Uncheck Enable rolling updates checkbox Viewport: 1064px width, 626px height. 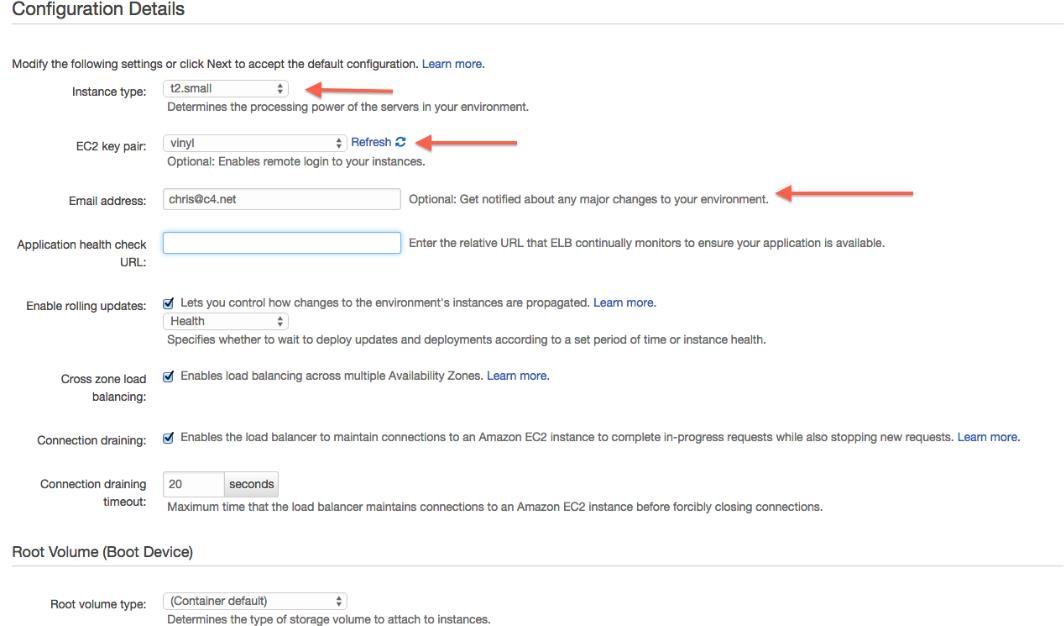point(169,303)
